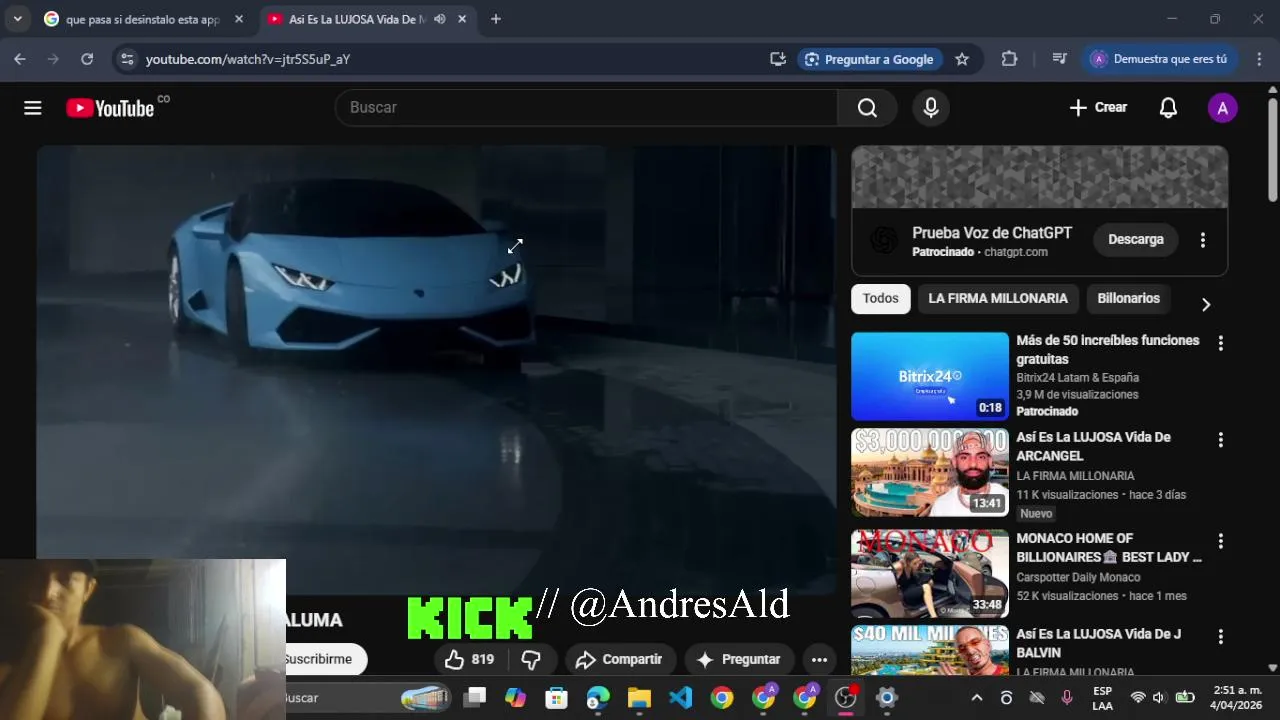The height and width of the screenshot is (720, 1280).
Task: Click the Crear button
Action: click(x=1098, y=108)
